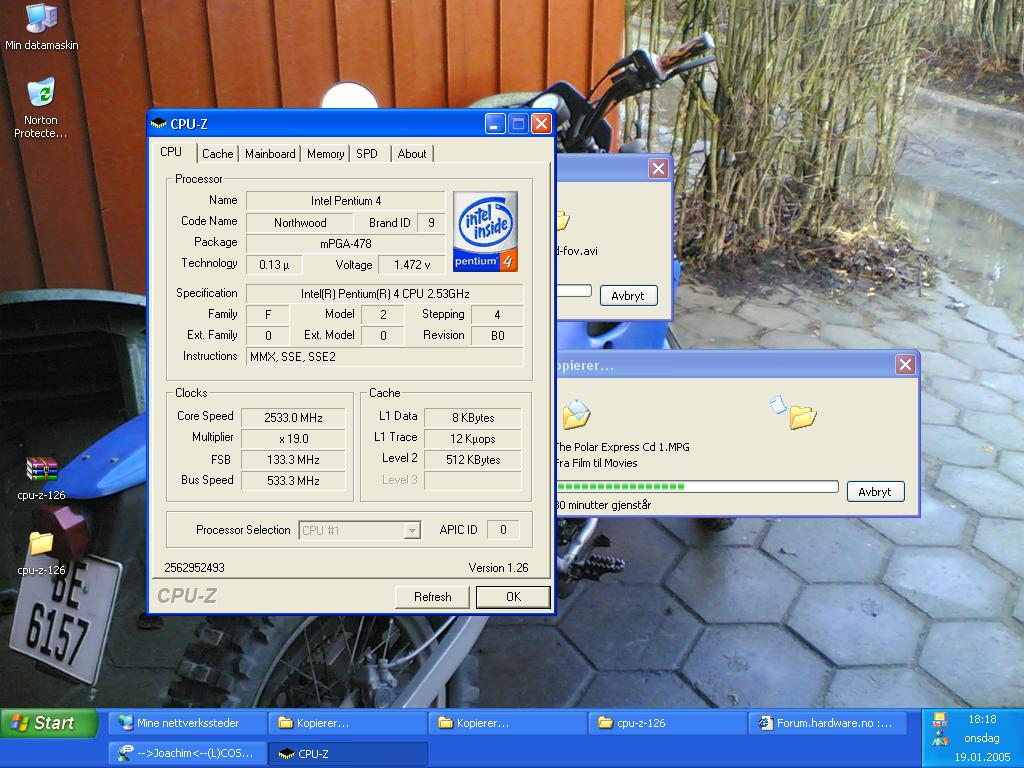
Task: Click source folder icon in Polar Express copy dialog
Action: click(576, 414)
